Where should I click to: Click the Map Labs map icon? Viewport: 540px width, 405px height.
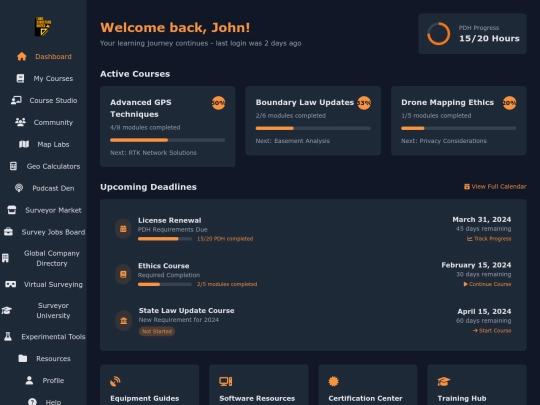click(x=24, y=144)
